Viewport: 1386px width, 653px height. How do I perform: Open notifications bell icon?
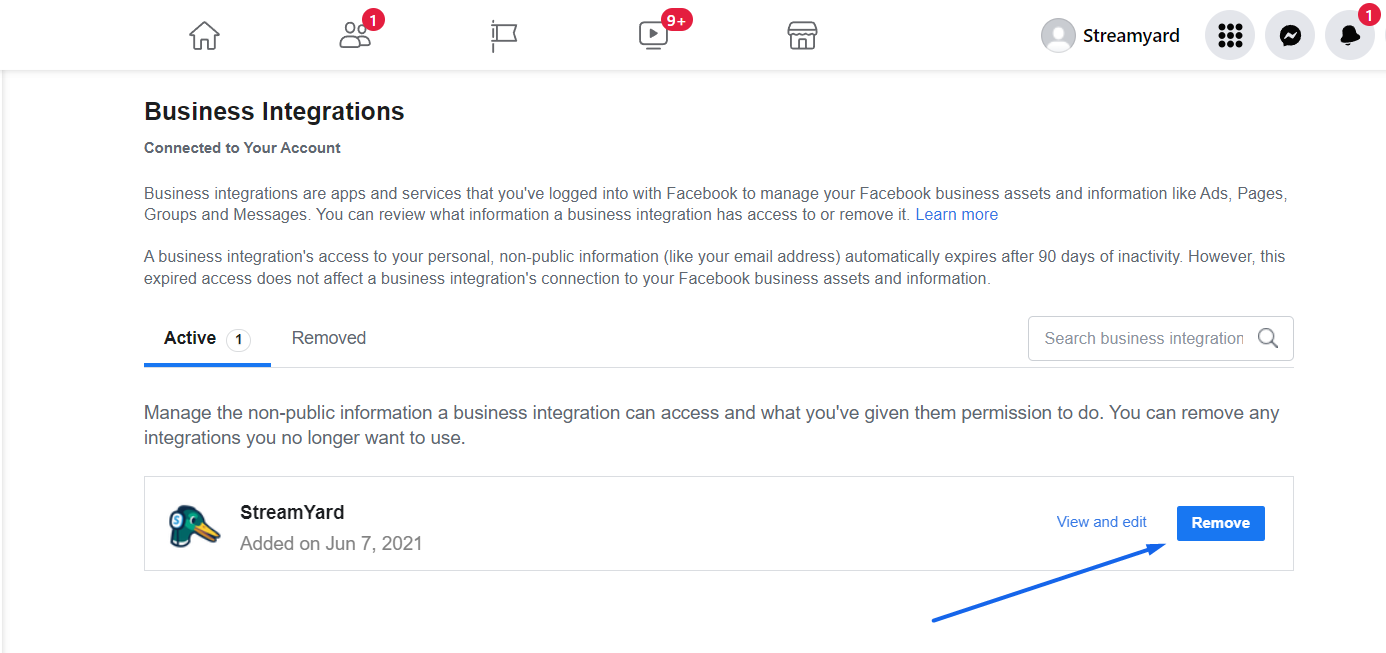(x=1349, y=36)
